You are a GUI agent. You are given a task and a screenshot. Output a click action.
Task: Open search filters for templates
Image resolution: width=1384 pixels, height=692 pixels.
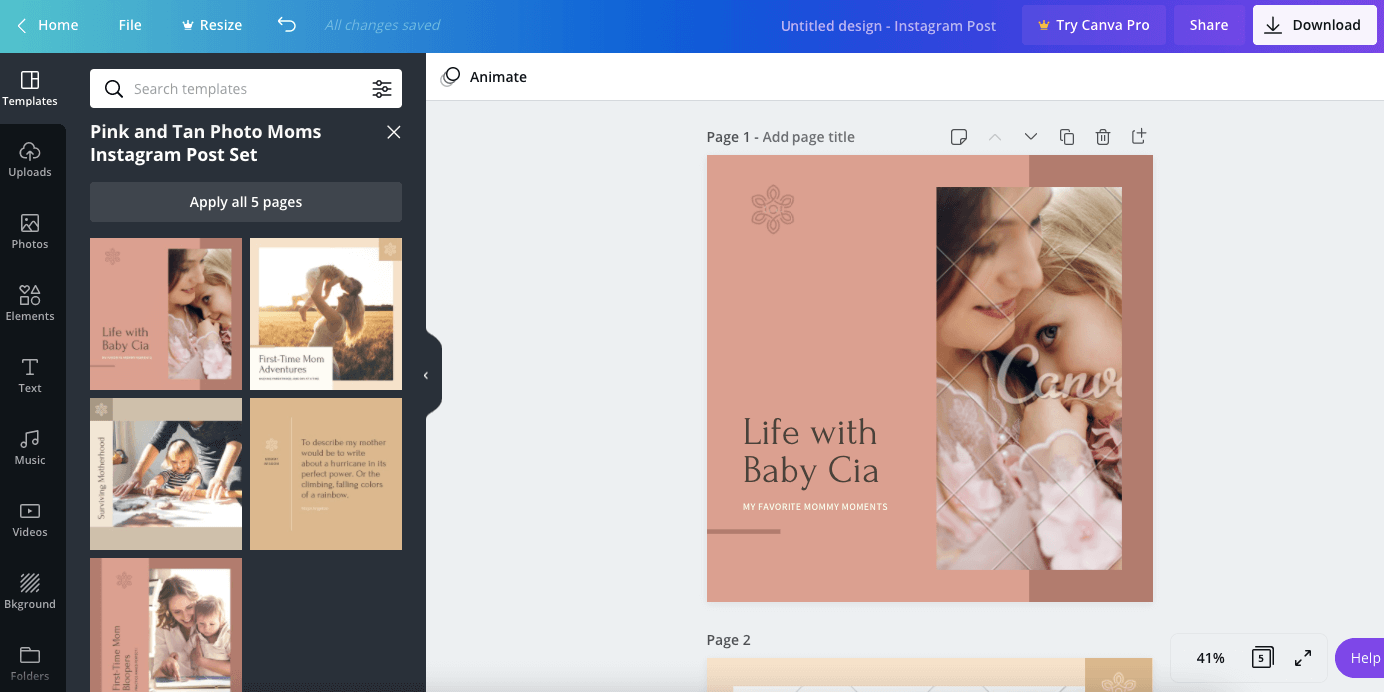[383, 89]
